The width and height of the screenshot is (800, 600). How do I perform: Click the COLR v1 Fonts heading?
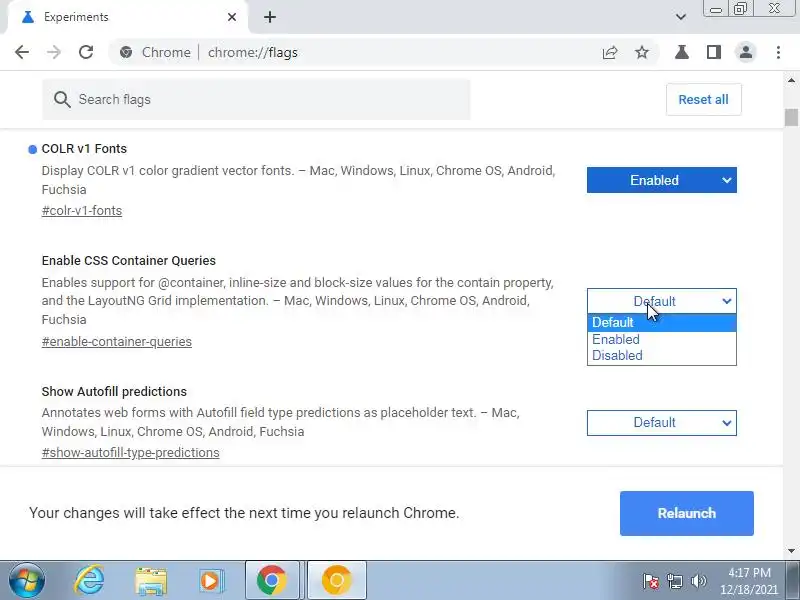click(84, 149)
